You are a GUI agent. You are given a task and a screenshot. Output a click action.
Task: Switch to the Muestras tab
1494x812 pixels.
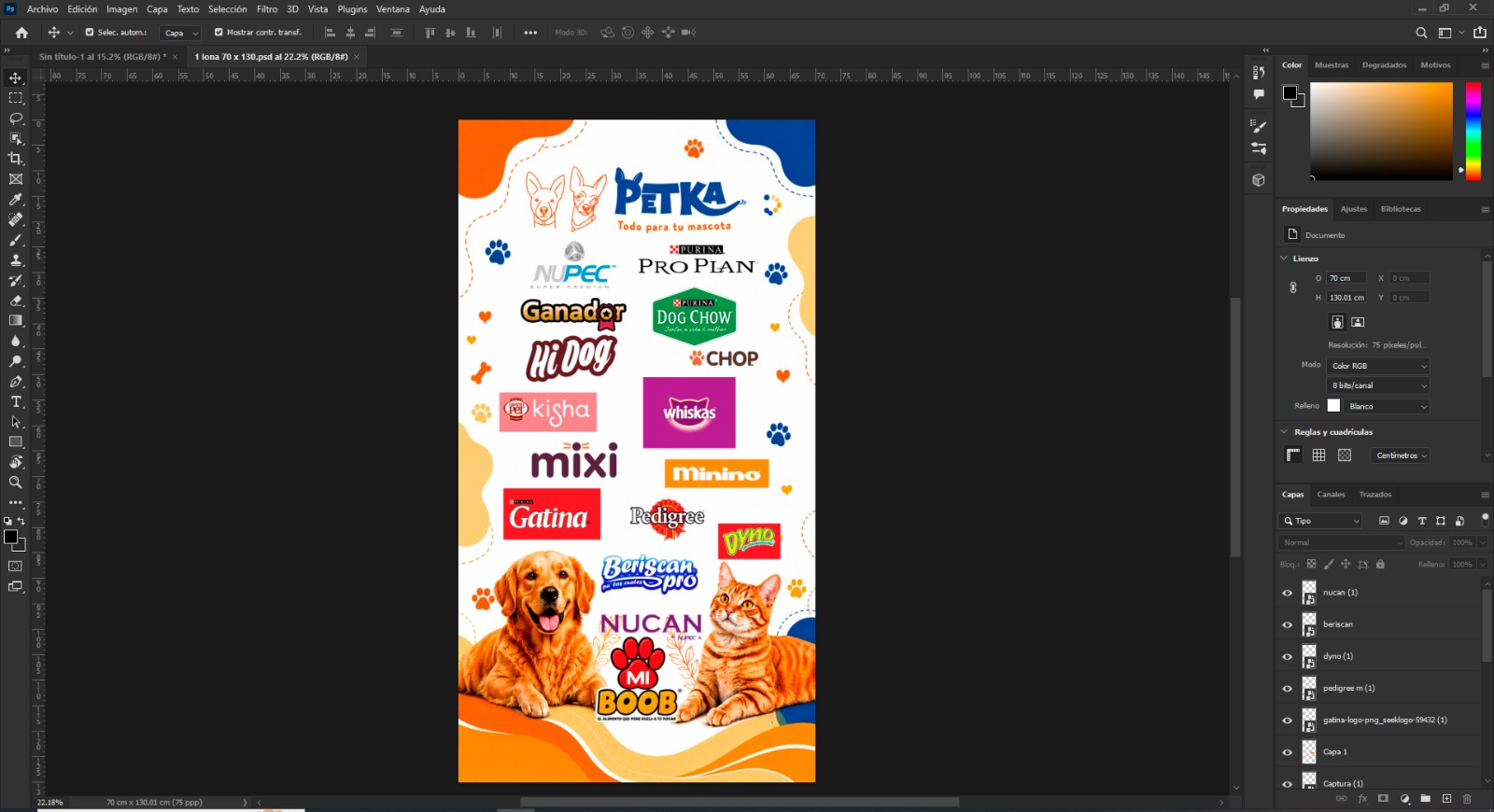[1332, 65]
